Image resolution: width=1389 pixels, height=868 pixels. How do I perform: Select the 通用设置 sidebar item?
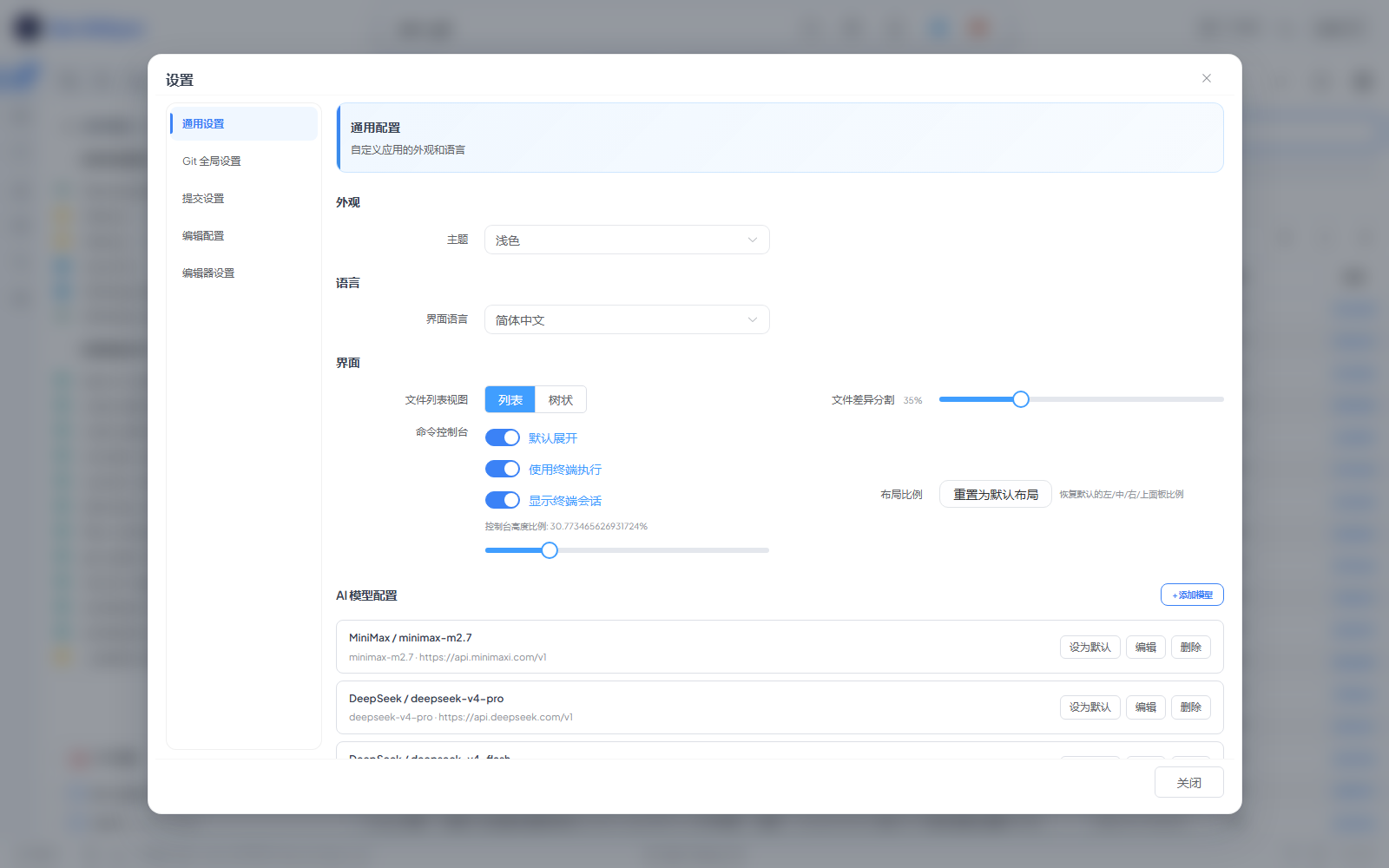pyautogui.click(x=244, y=124)
